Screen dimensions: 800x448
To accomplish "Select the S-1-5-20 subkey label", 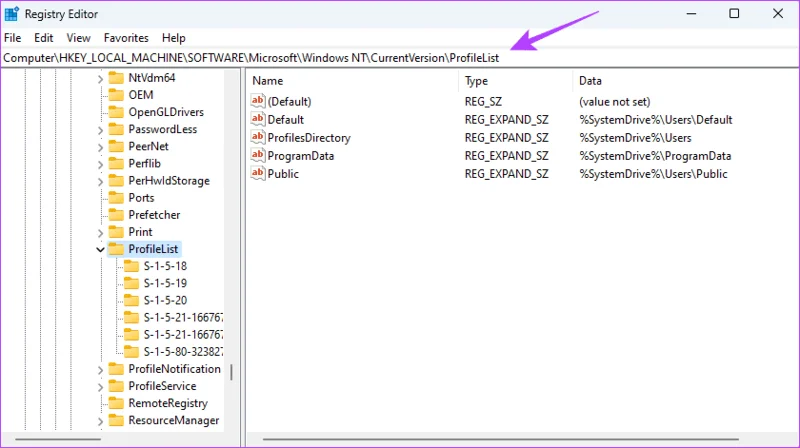I will click(165, 300).
